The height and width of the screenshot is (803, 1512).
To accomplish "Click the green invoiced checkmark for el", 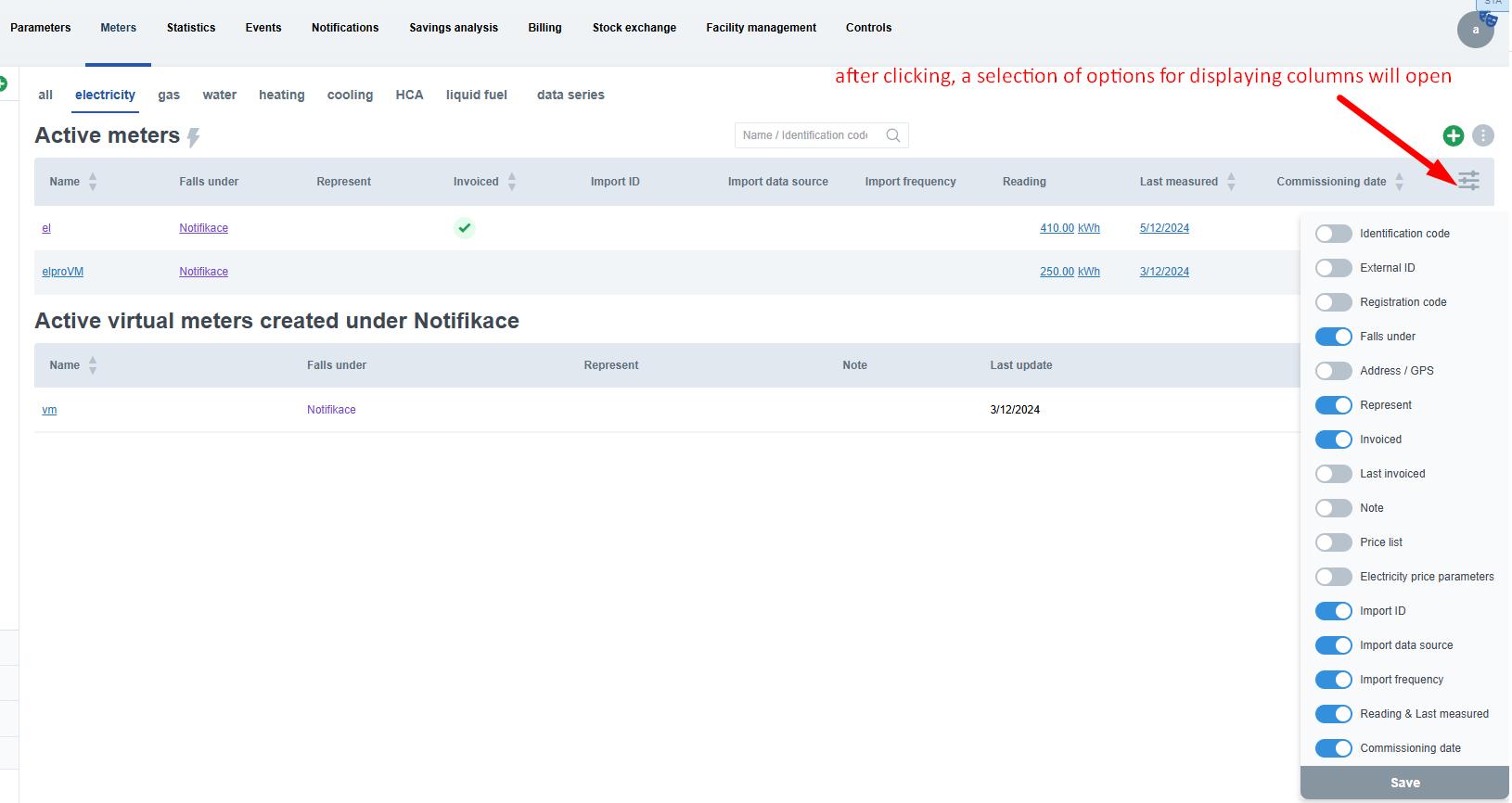I will (x=465, y=228).
